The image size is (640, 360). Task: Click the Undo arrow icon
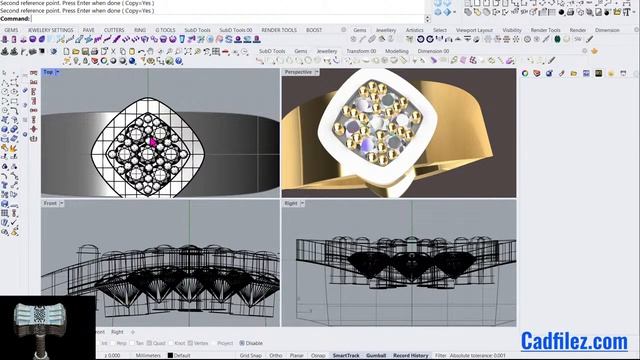(x=141, y=52)
